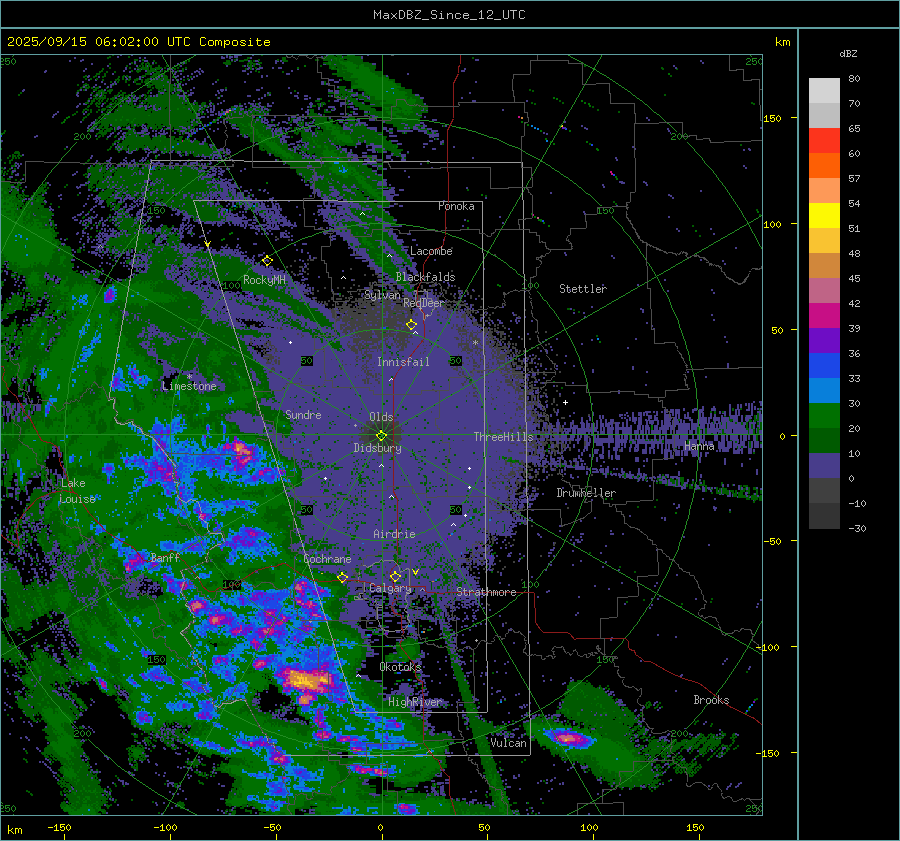This screenshot has height=841, width=900.
Task: Click the RedDeer city label
Action: [x=424, y=303]
